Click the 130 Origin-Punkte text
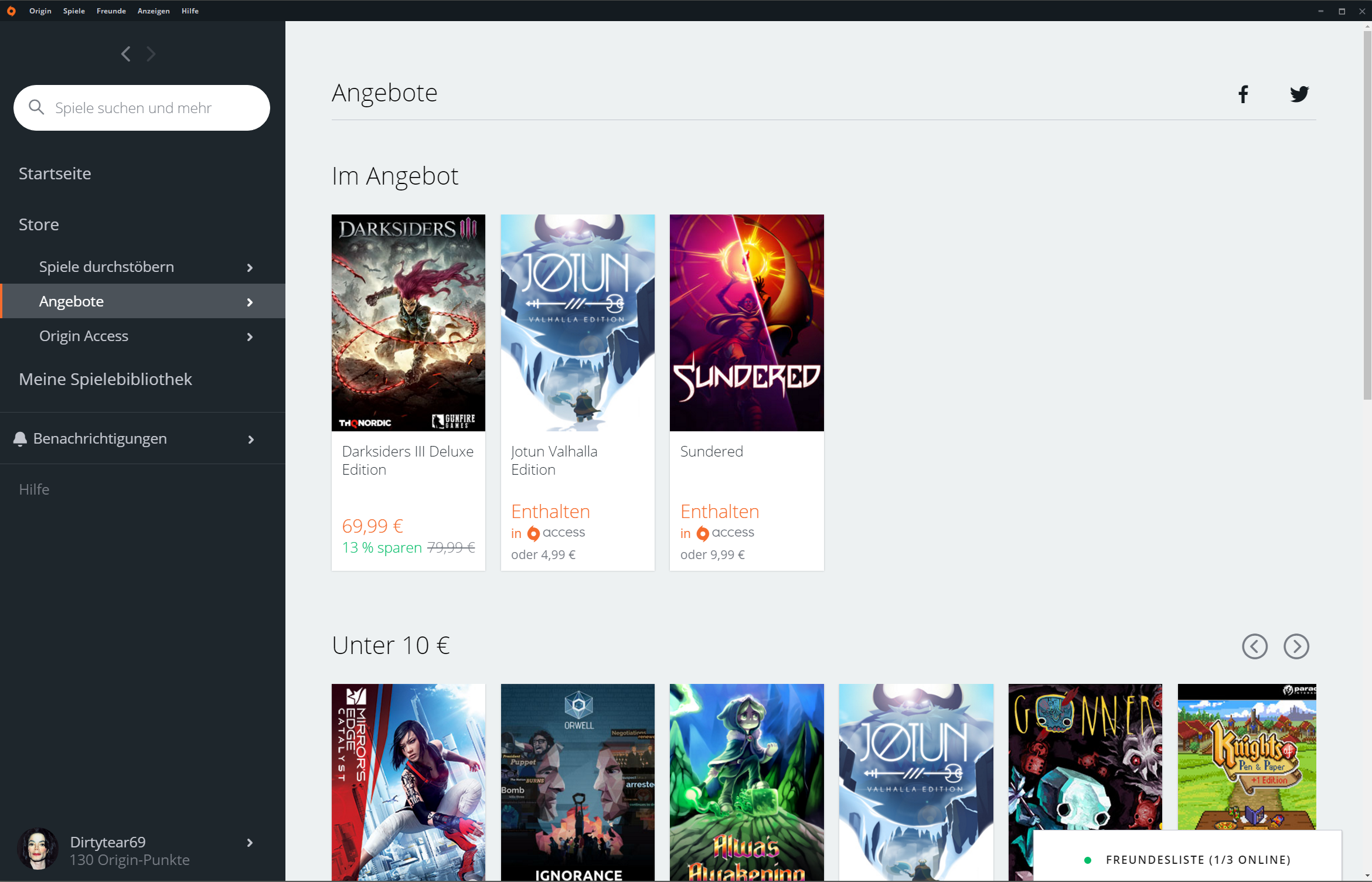This screenshot has width=1372, height=882. point(130,860)
